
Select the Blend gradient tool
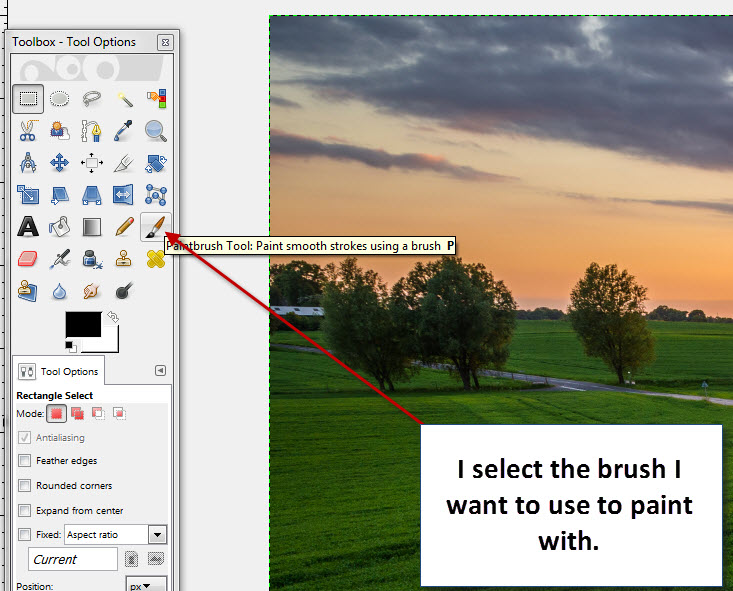coord(92,227)
